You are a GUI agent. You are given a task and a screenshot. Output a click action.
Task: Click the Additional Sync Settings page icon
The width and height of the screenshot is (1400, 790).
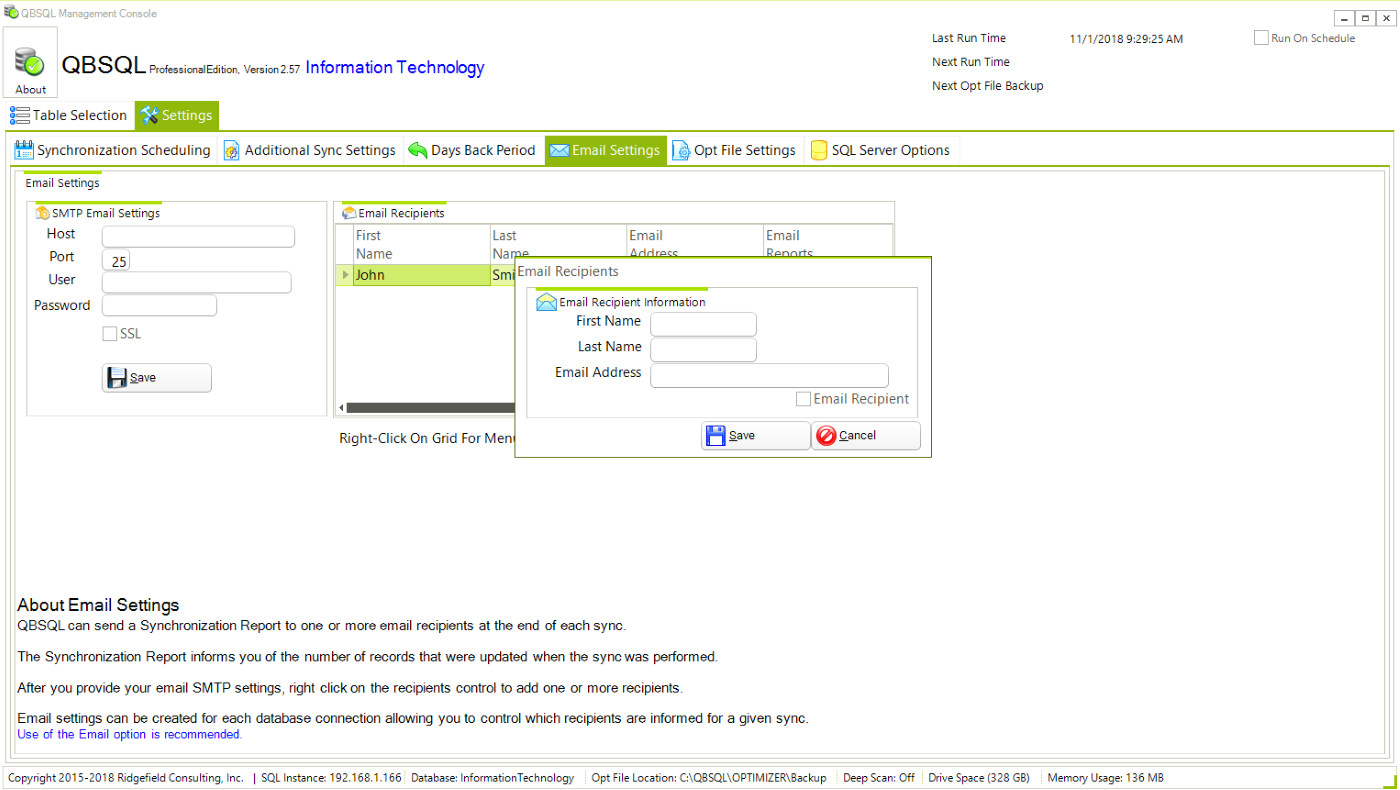(231, 150)
